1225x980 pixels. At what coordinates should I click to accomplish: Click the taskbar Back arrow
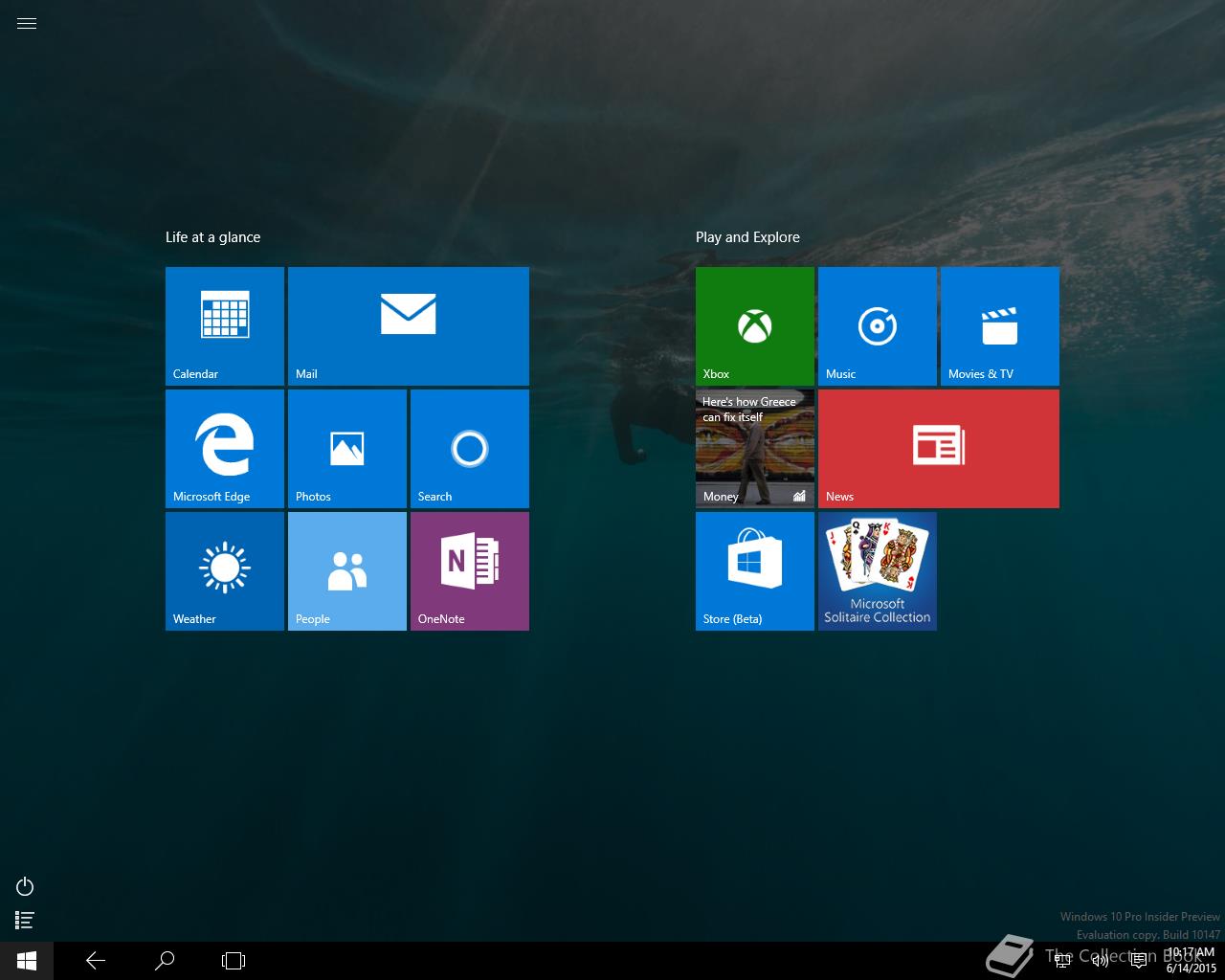[x=96, y=961]
